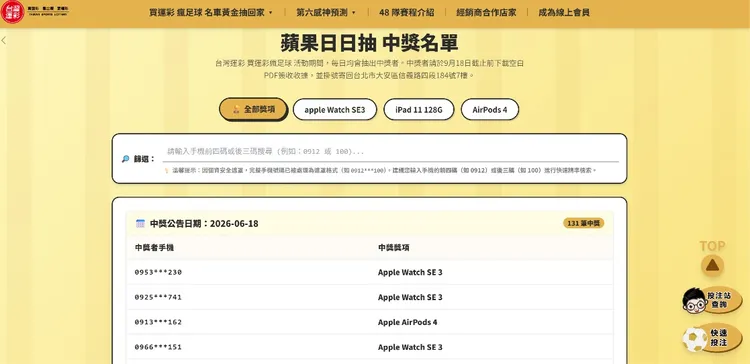Select the iPad 11 128G filter

coord(419,110)
